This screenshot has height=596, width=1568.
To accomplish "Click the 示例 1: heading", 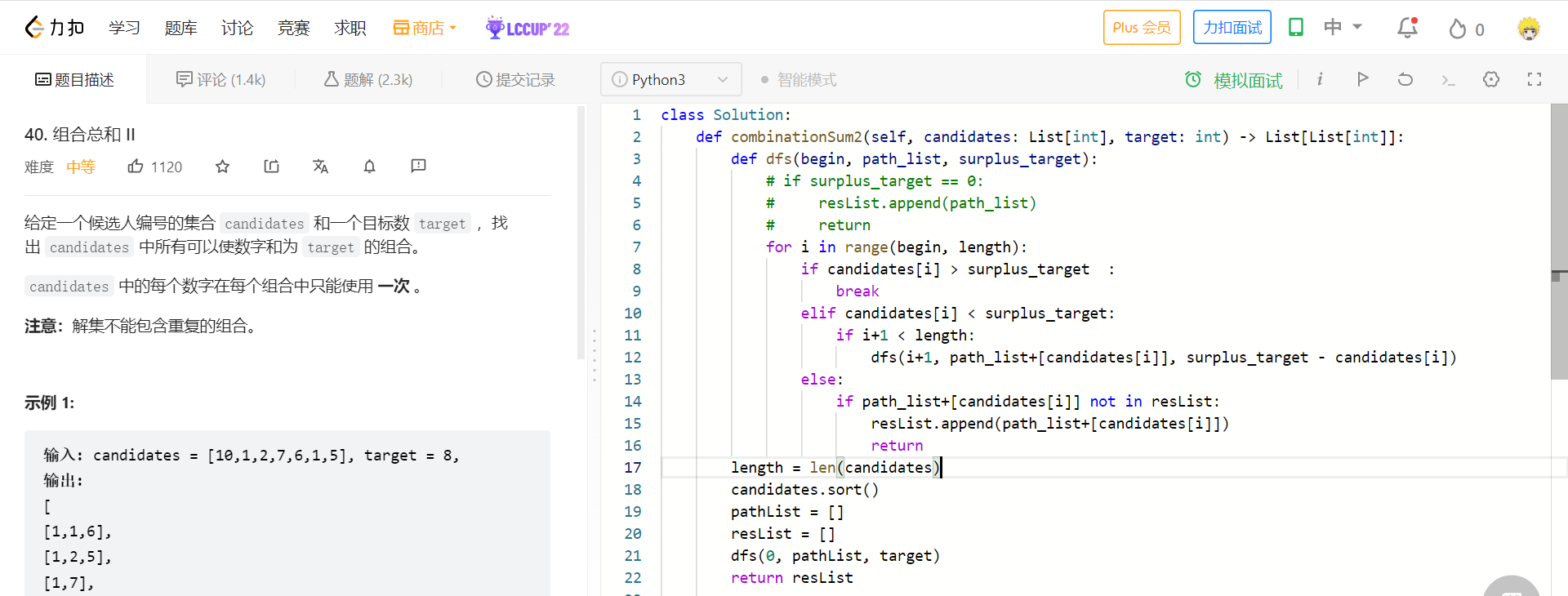I will 49,403.
